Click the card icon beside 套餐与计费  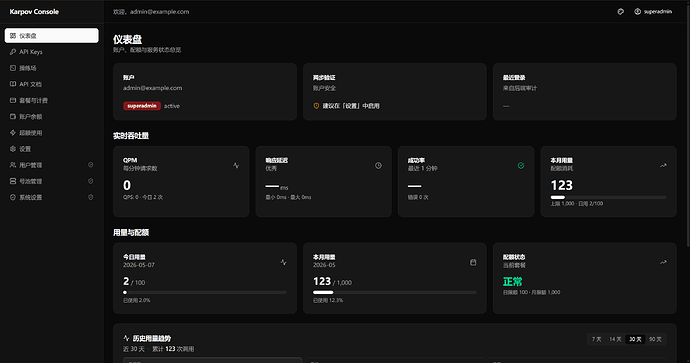point(13,100)
